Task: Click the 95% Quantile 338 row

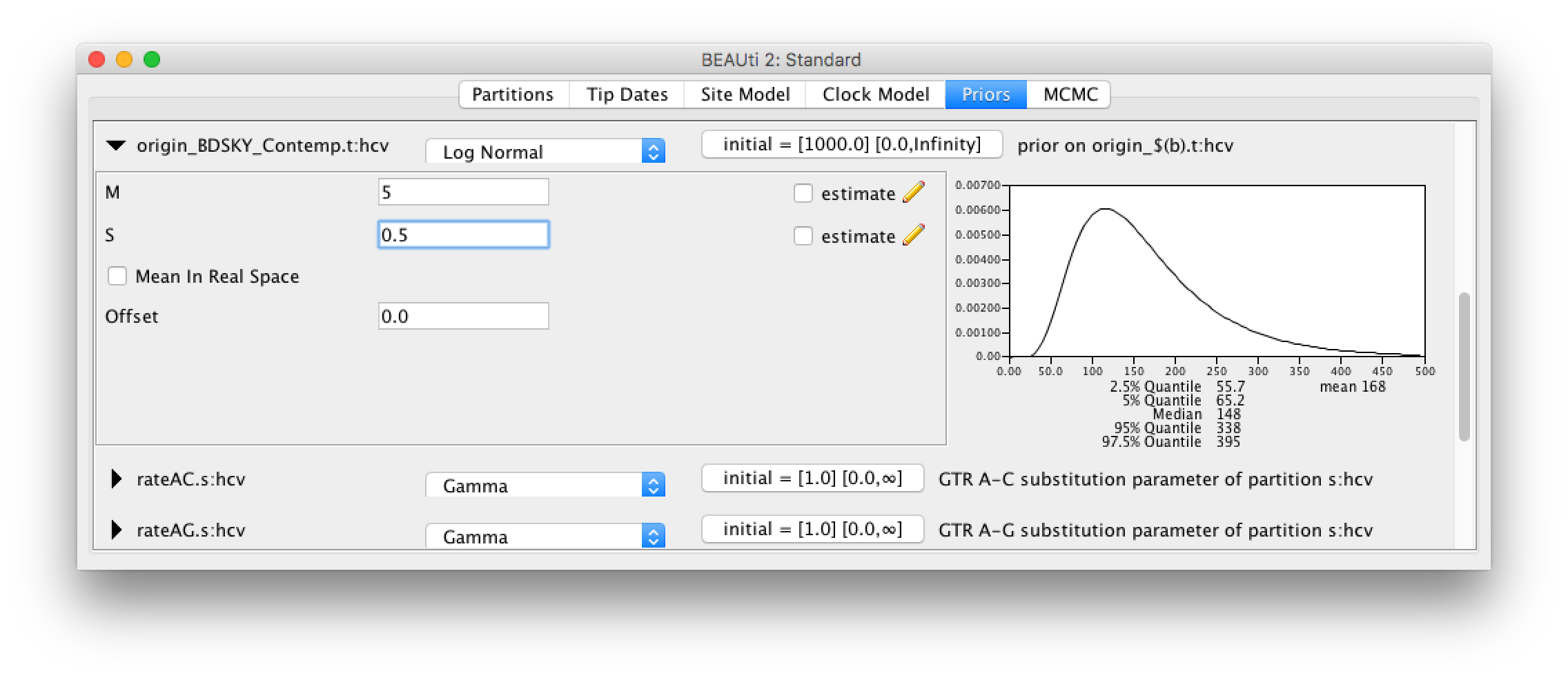Action: [x=1177, y=428]
